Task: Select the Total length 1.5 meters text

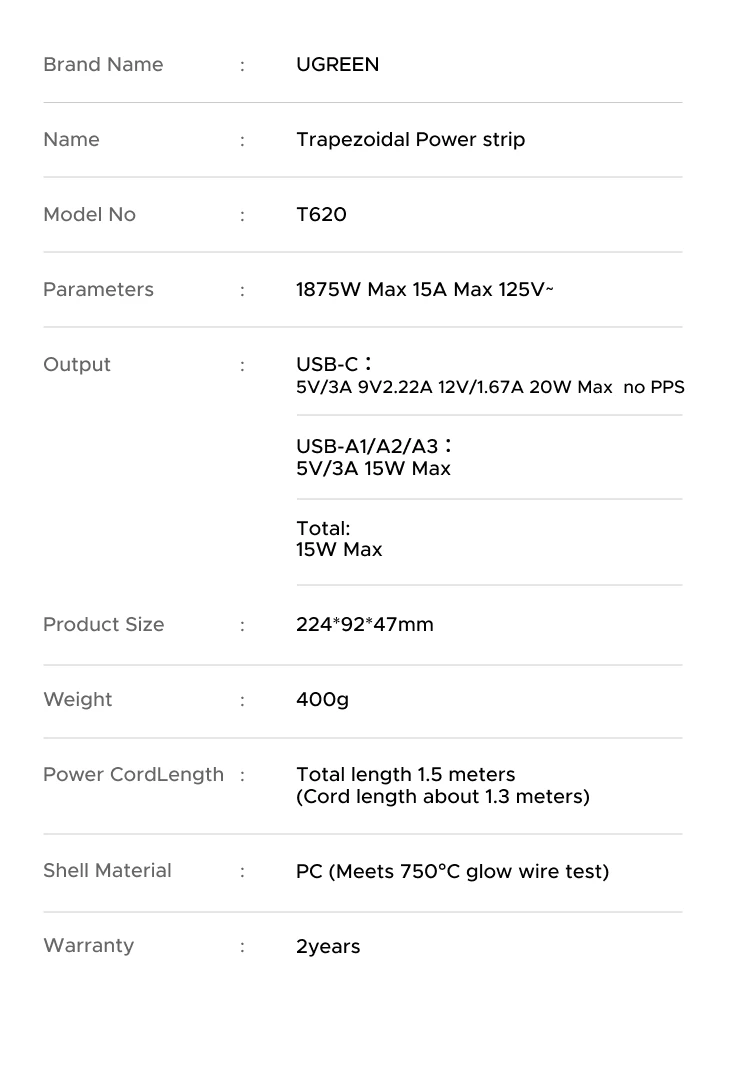Action: pyautogui.click(x=405, y=774)
